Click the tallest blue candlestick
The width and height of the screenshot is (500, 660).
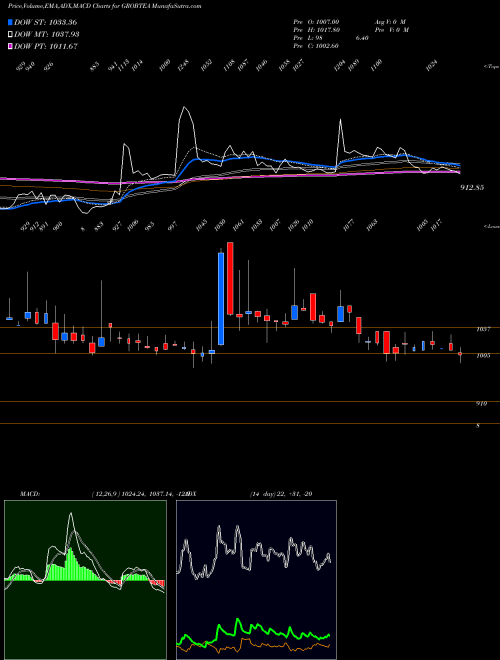click(x=221, y=299)
